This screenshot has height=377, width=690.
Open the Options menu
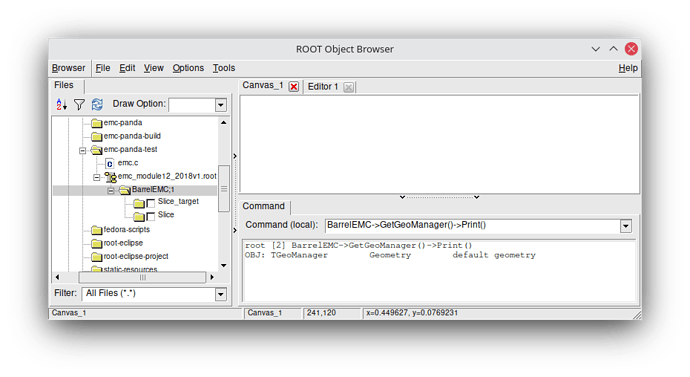[x=188, y=68]
